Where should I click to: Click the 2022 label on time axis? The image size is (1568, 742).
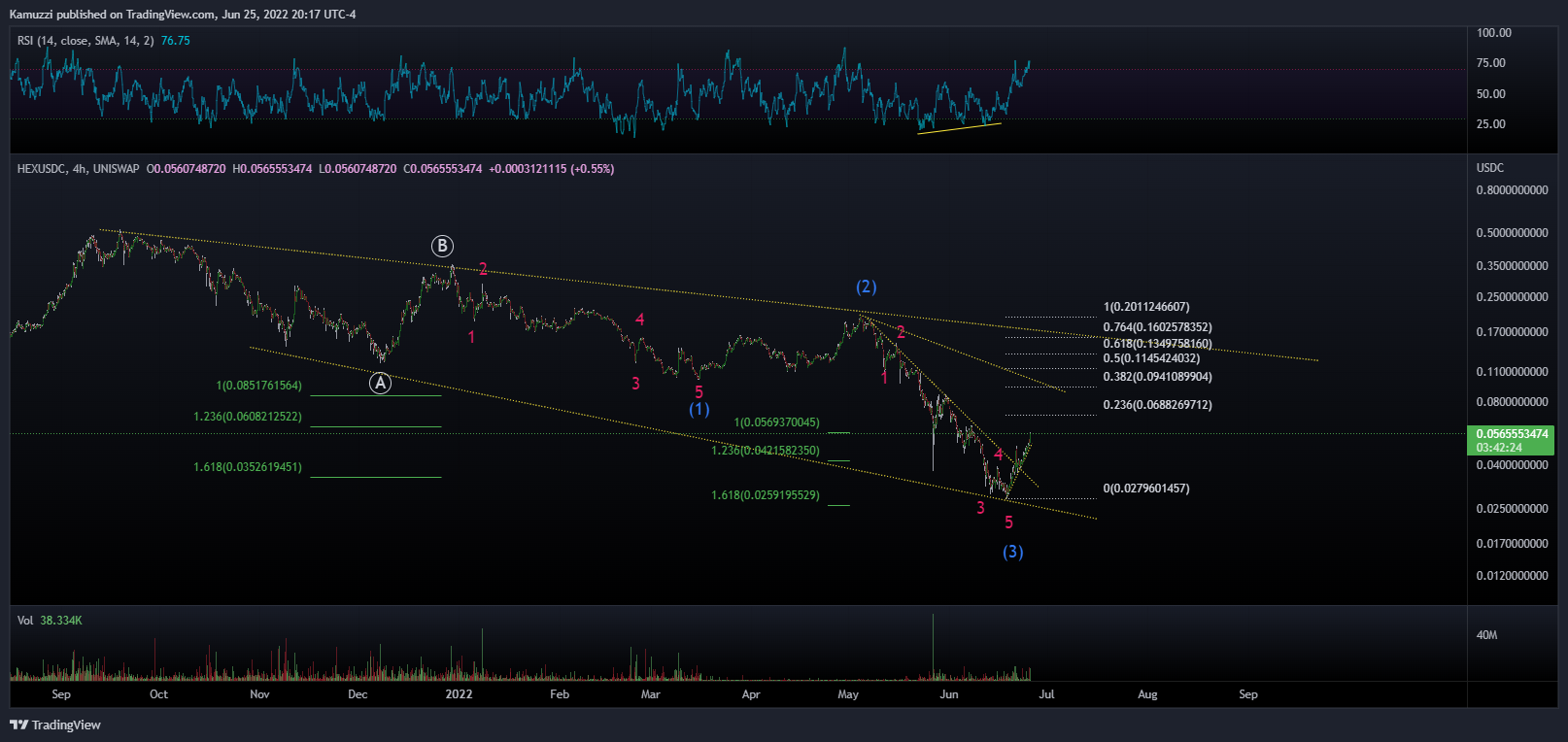tap(459, 694)
